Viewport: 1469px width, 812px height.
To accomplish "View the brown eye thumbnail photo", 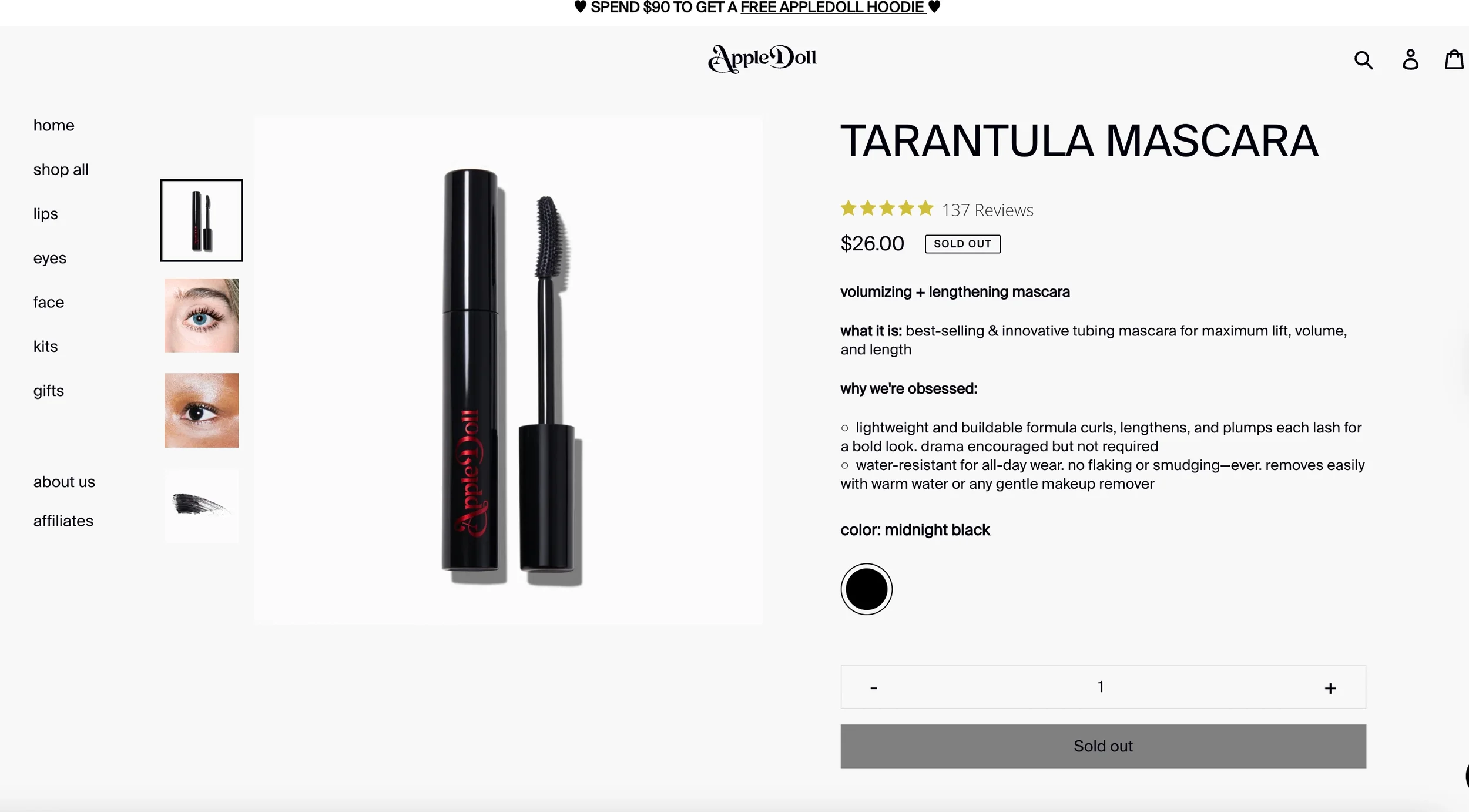I will pos(202,410).
